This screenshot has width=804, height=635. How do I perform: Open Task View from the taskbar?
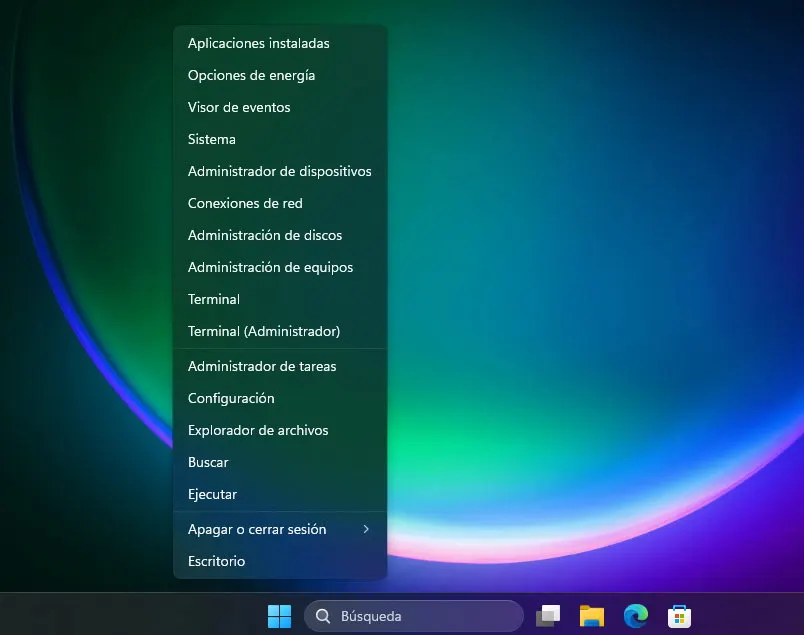548,616
